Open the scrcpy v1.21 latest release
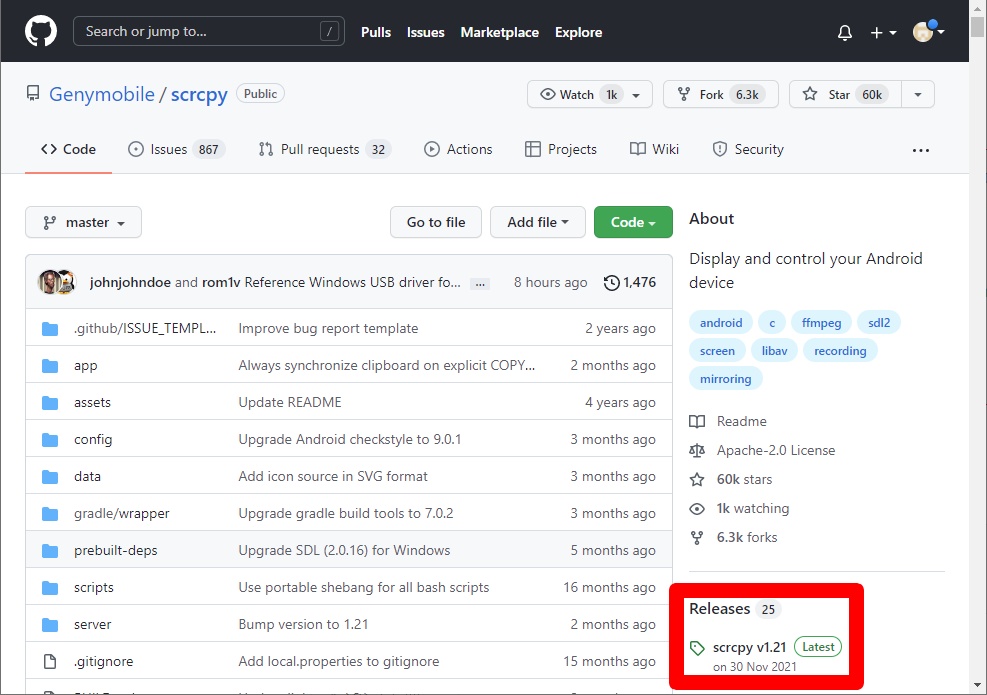Viewport: 987px width, 695px height. [x=749, y=647]
